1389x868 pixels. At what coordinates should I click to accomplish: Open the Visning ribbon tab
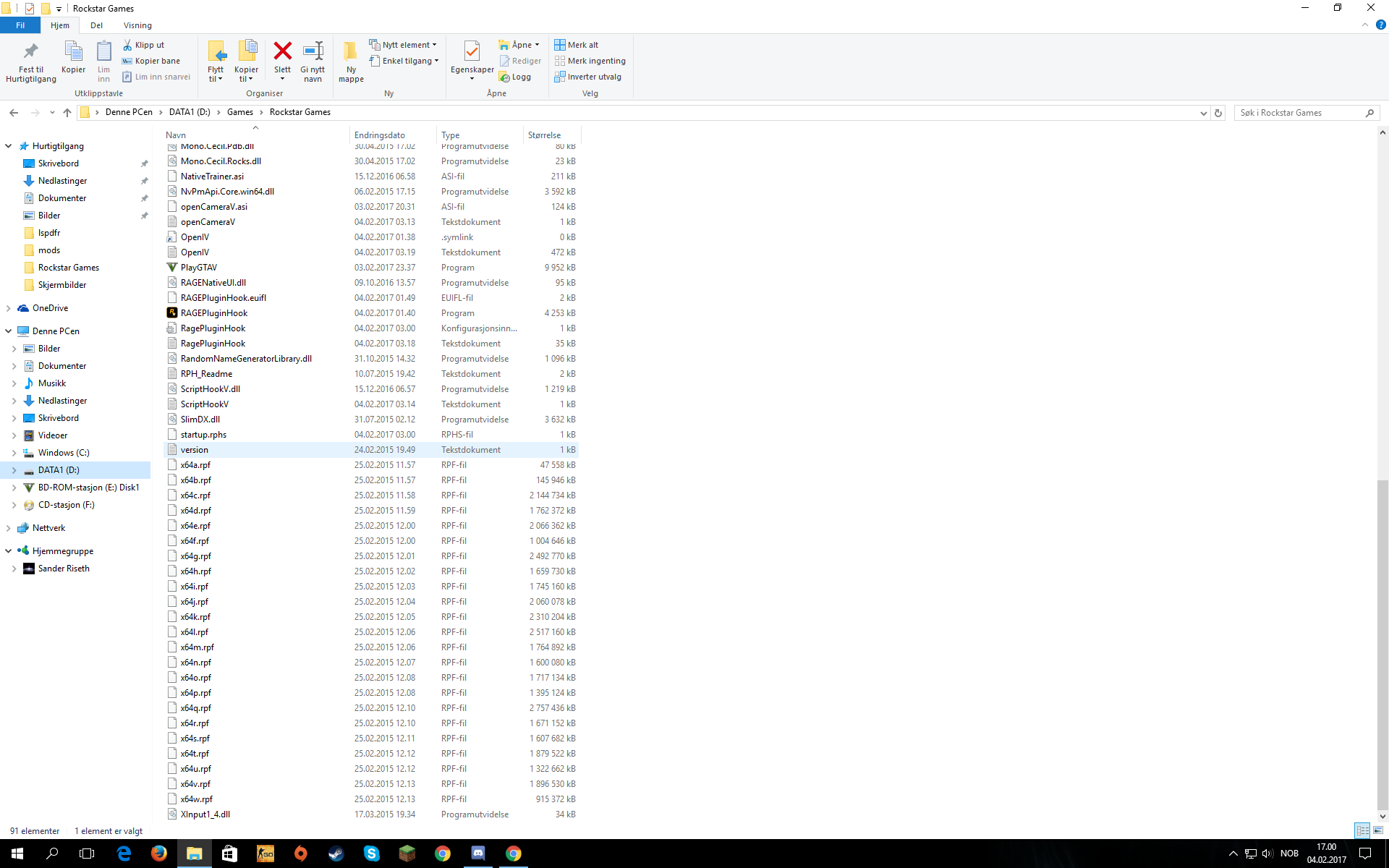[x=137, y=25]
